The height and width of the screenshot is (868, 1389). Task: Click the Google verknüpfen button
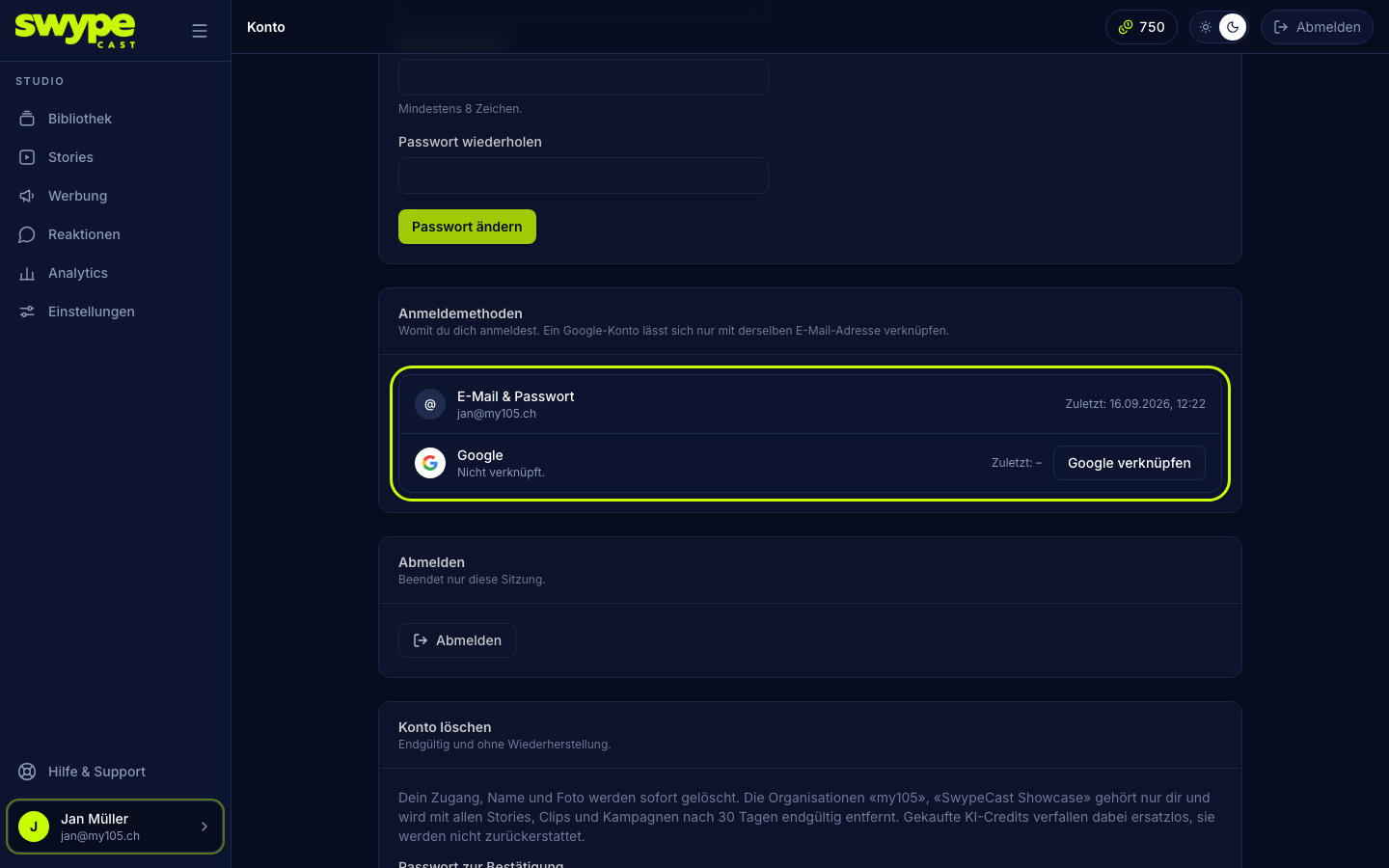(x=1130, y=463)
